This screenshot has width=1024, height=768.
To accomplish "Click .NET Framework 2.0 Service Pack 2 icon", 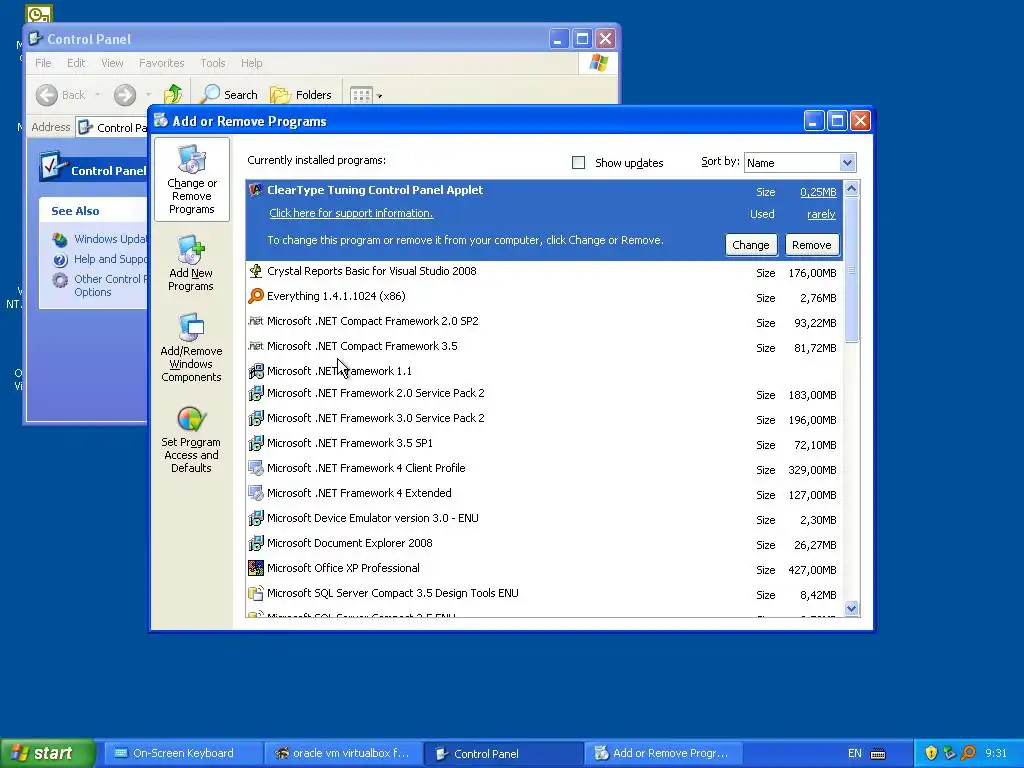I will pyautogui.click(x=256, y=393).
